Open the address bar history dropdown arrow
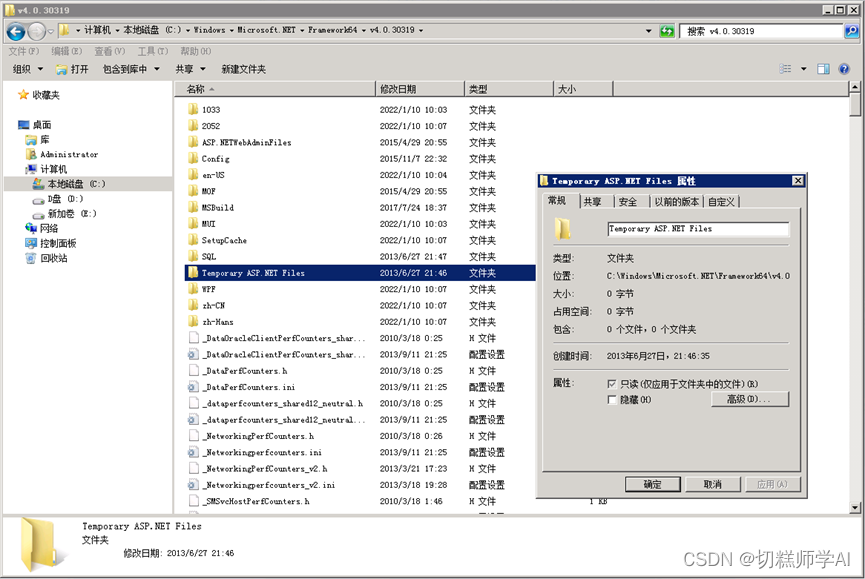This screenshot has height=579, width=865. [648, 31]
